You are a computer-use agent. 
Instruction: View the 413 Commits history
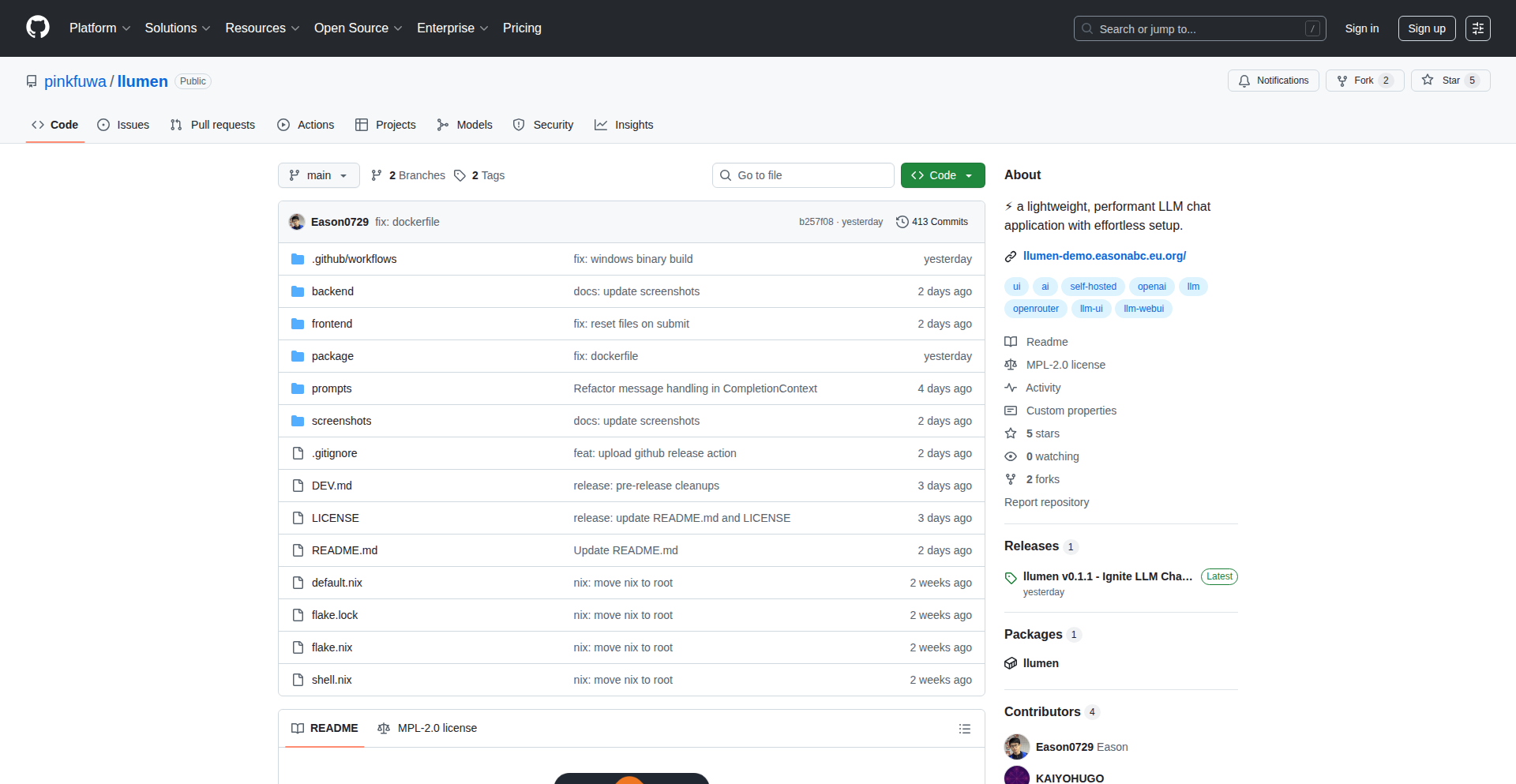[x=932, y=222]
